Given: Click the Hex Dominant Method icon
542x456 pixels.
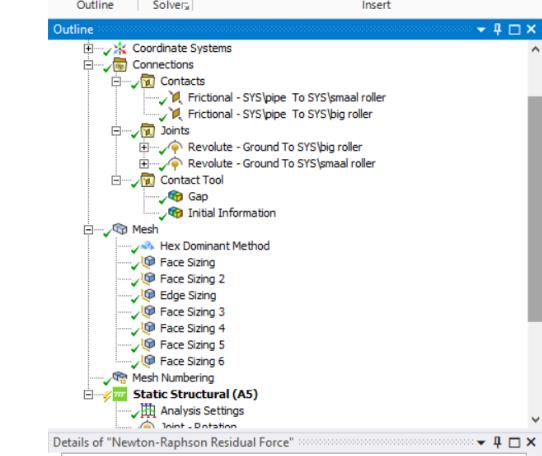Looking at the screenshot, I should 148,246.
